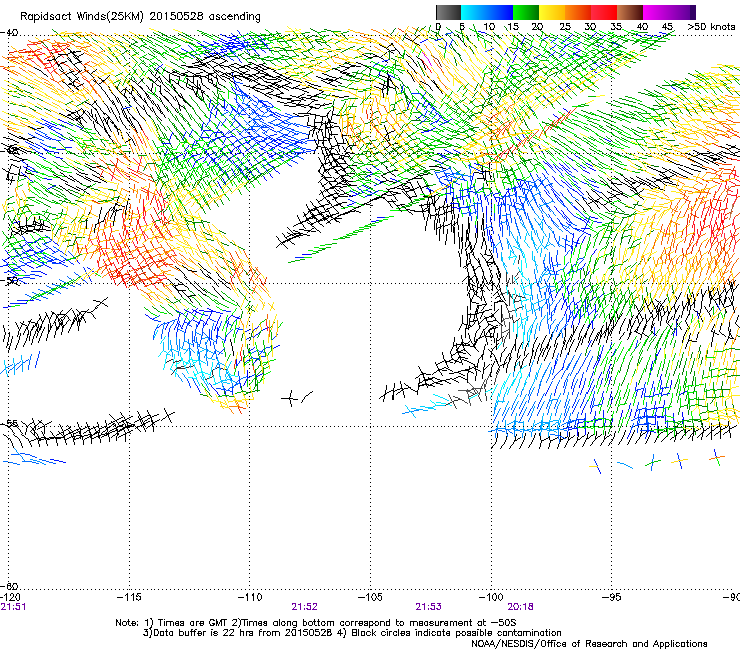Click the '-60' latitude axis label

(x=9, y=586)
